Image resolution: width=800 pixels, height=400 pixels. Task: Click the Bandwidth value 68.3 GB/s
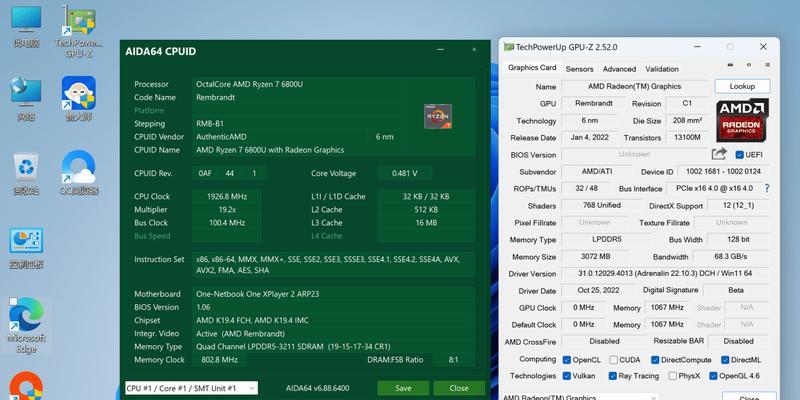731,257
